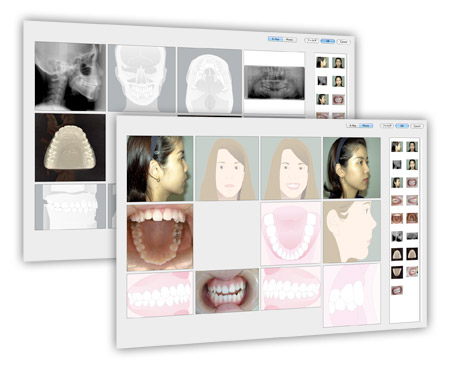450x367 pixels.
Task: Pick first-row profile thumbnail in front sidebar
Action: click(x=397, y=147)
